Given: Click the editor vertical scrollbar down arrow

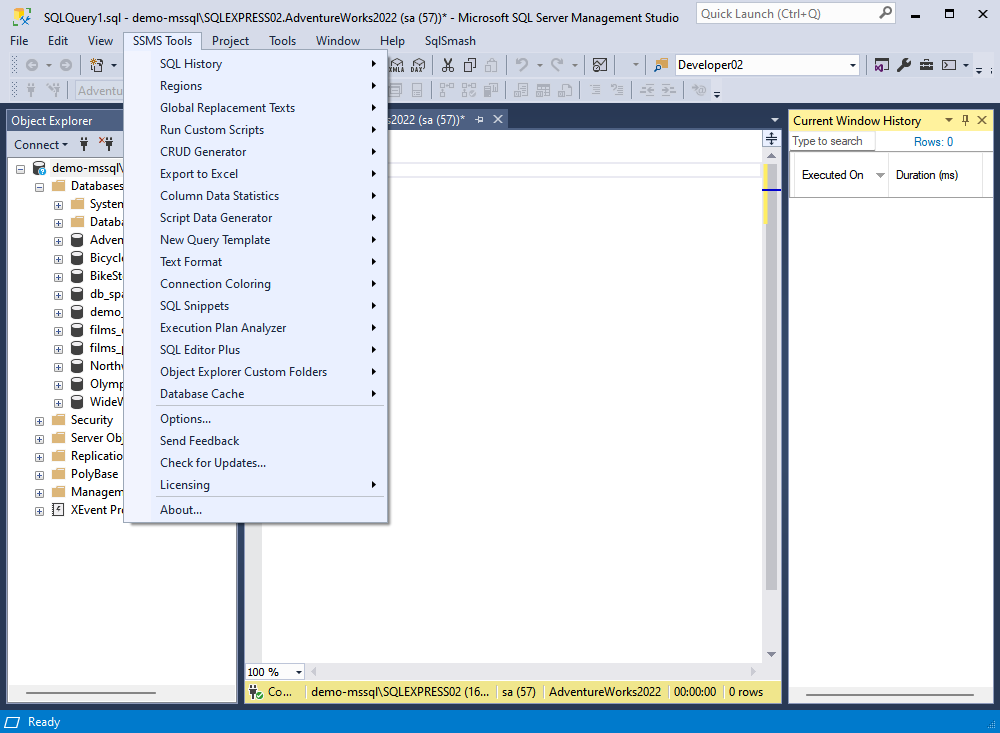Looking at the screenshot, I should click(x=771, y=654).
